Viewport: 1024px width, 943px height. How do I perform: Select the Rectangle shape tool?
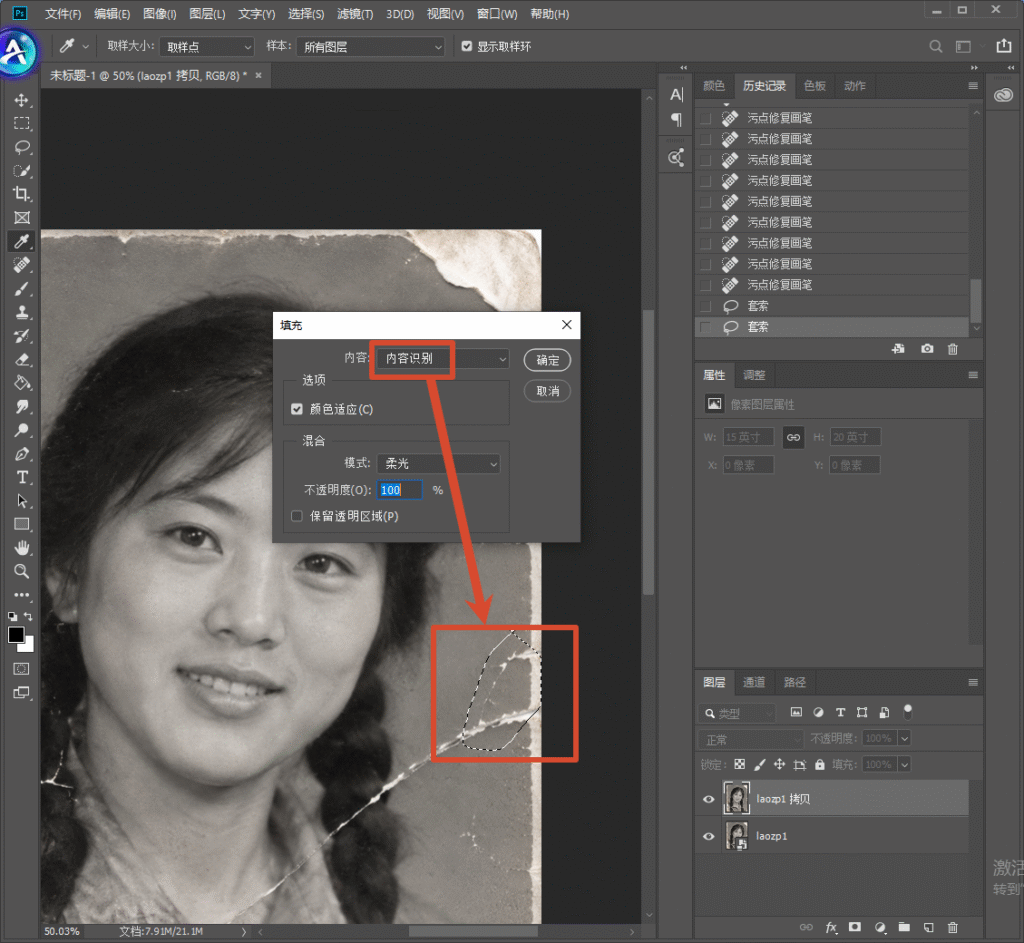[22, 524]
